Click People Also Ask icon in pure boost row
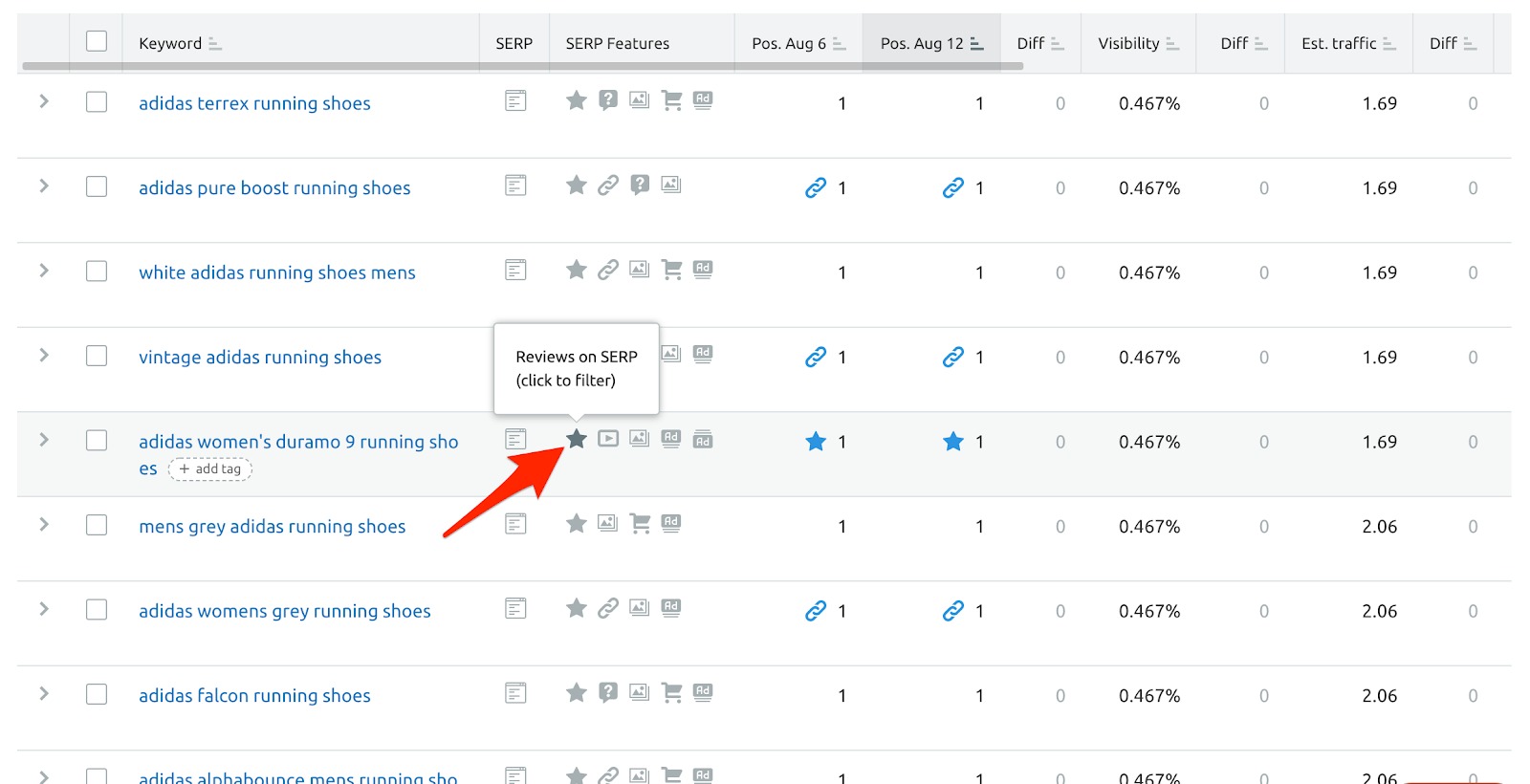This screenshot has height=784, width=1530. (640, 185)
